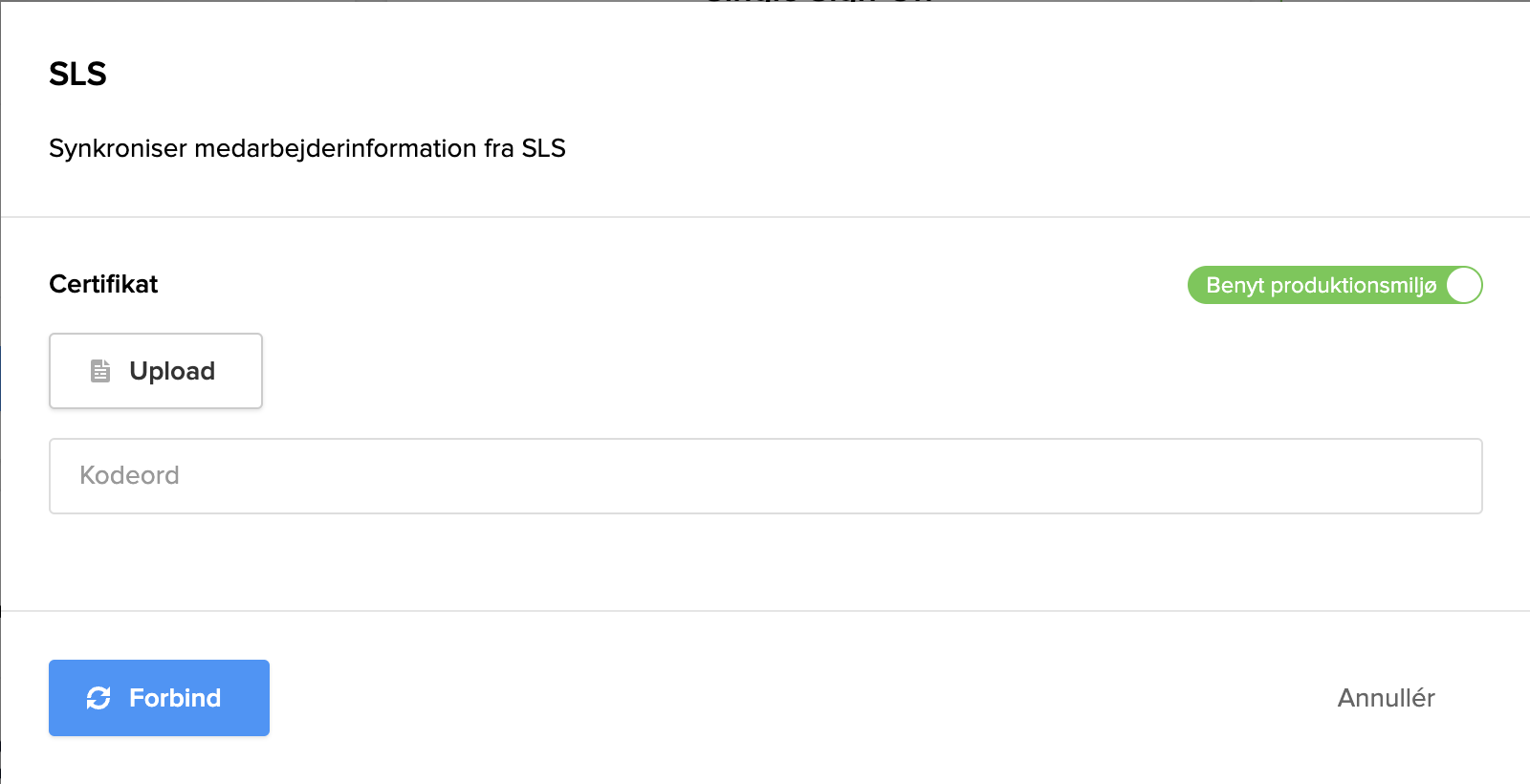Click the divider line above Forbind
Screen dimensions: 1530x784
click(765, 611)
